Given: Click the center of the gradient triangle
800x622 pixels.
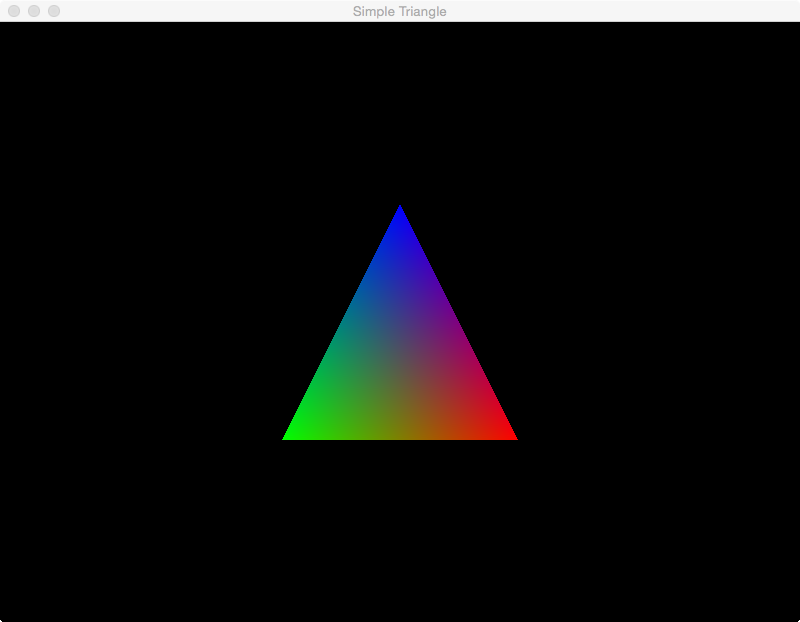Looking at the screenshot, I should click(400, 361).
